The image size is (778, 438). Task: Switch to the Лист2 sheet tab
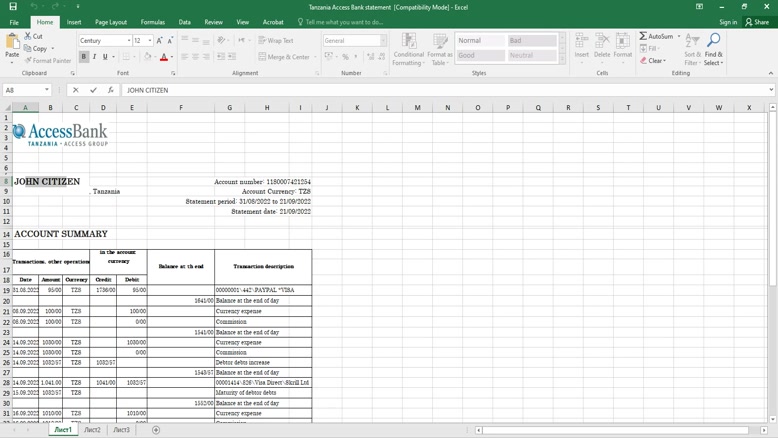pos(92,430)
